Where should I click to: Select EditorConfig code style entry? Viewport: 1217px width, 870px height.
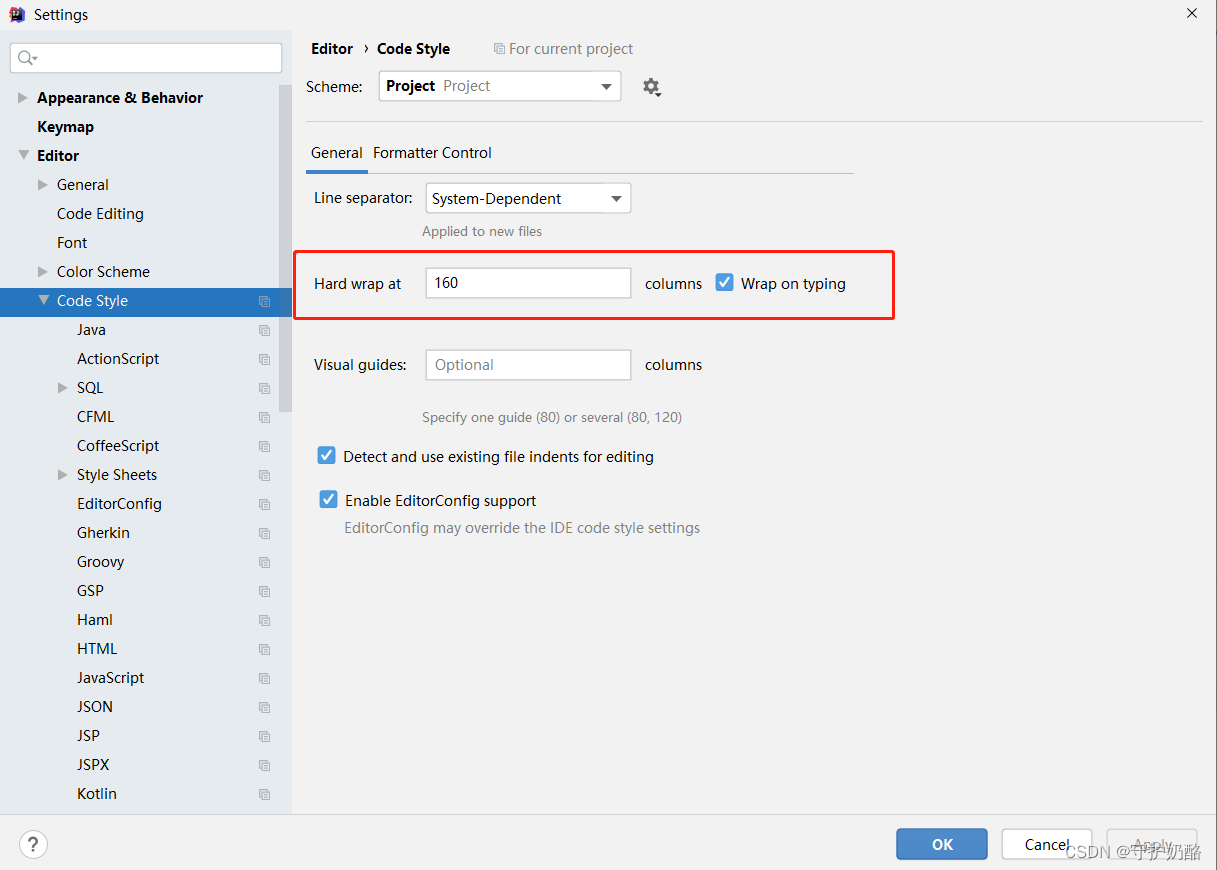[119, 504]
